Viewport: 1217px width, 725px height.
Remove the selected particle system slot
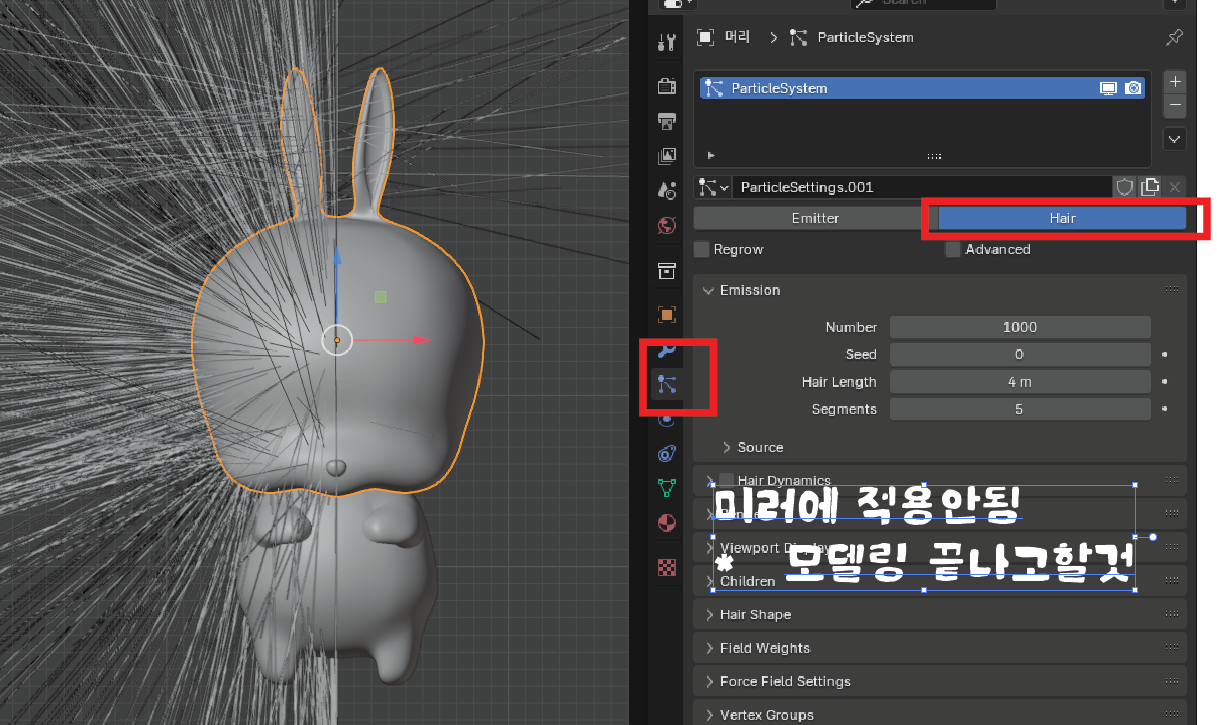click(1176, 104)
